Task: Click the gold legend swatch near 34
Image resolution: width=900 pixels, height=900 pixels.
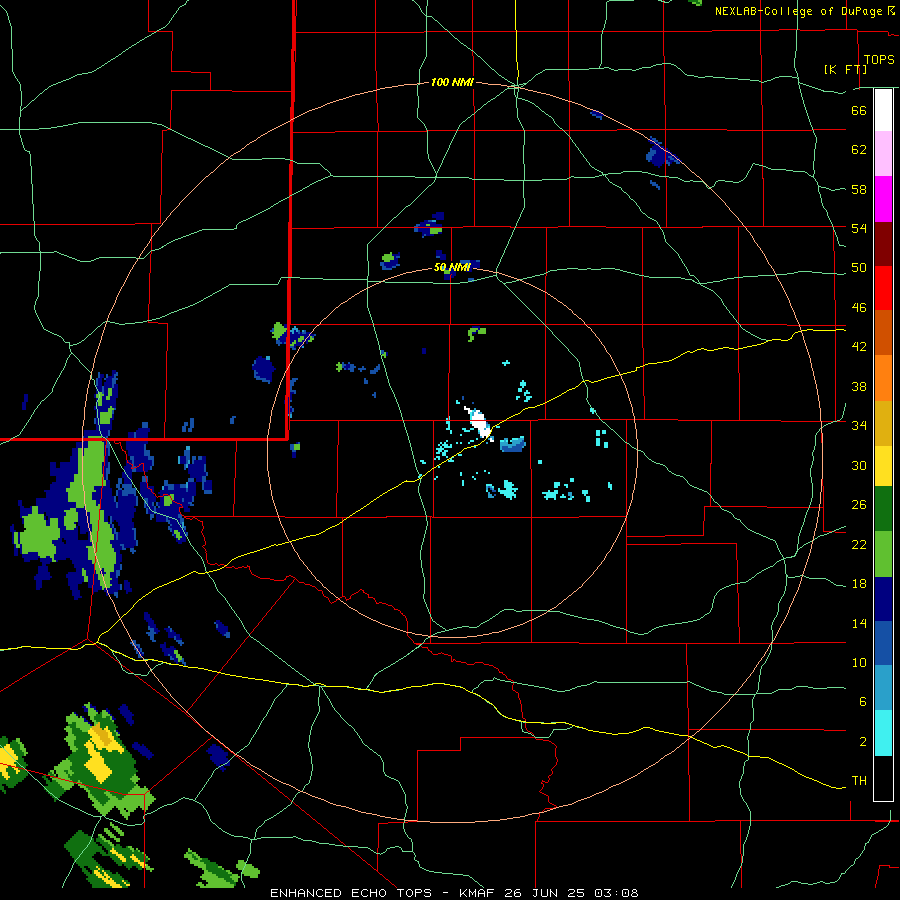Action: (x=883, y=423)
